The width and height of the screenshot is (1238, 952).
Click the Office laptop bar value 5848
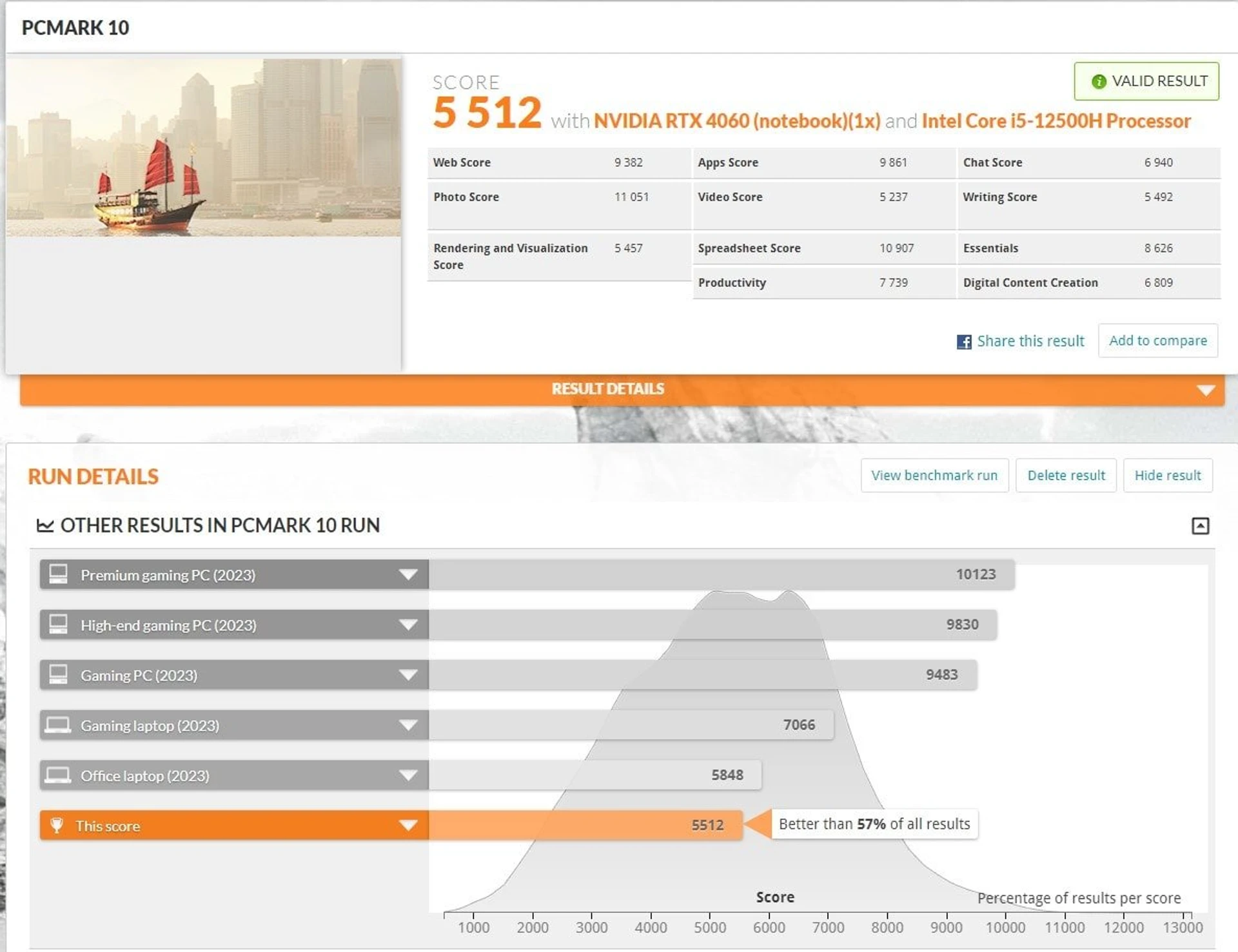tap(727, 775)
